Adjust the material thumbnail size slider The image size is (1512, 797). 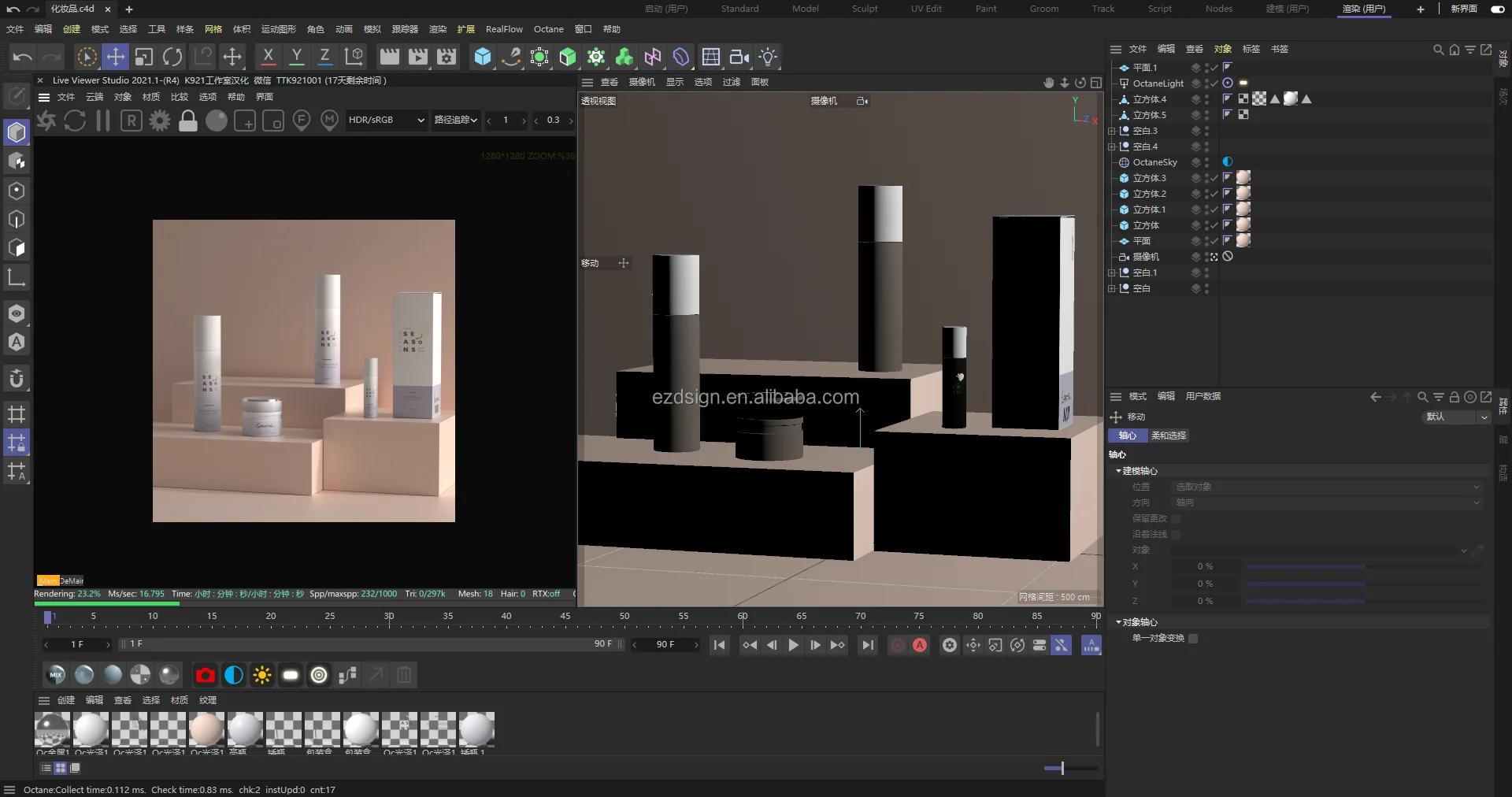pos(1062,768)
